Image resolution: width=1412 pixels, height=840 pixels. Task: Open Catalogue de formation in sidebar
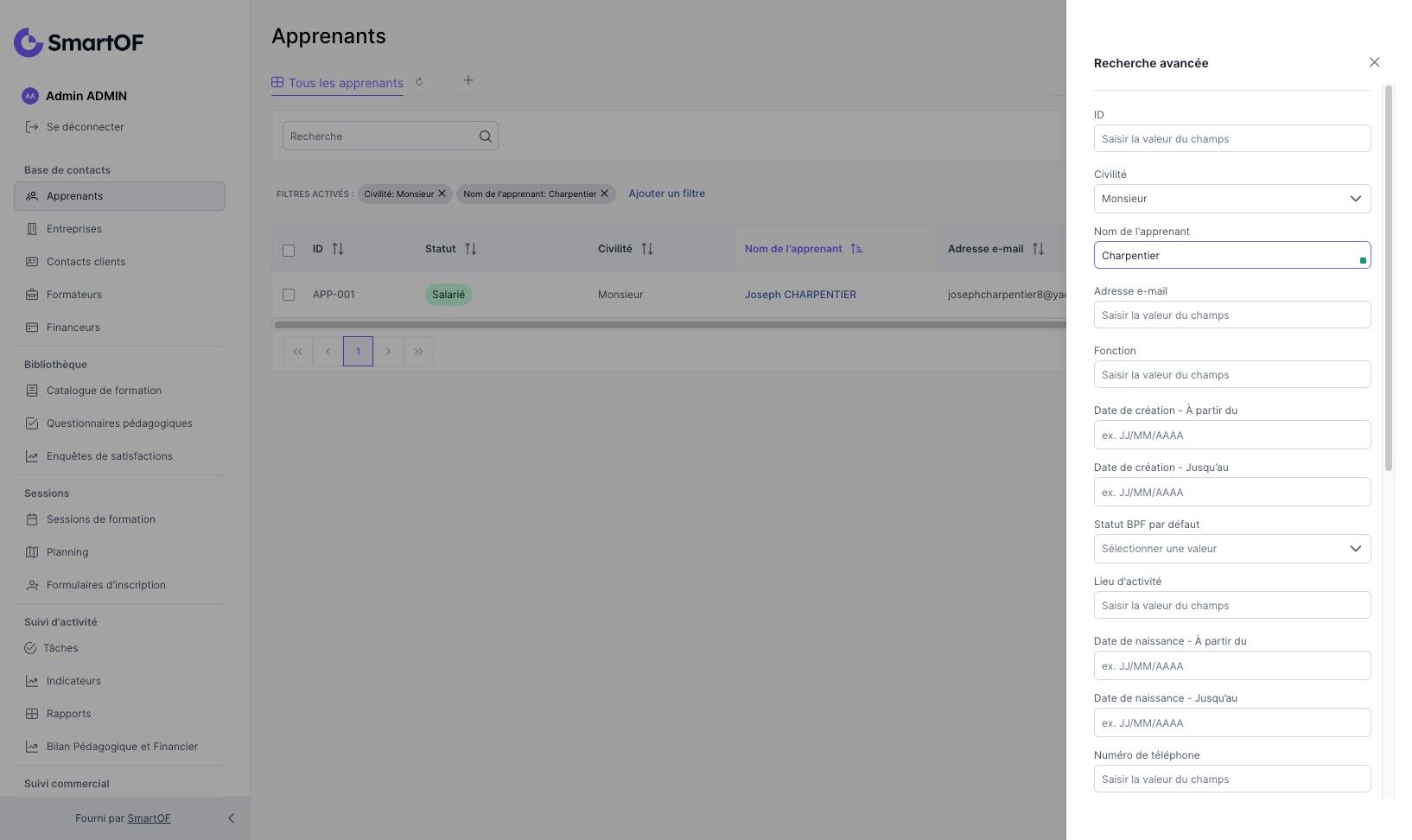(x=119, y=391)
